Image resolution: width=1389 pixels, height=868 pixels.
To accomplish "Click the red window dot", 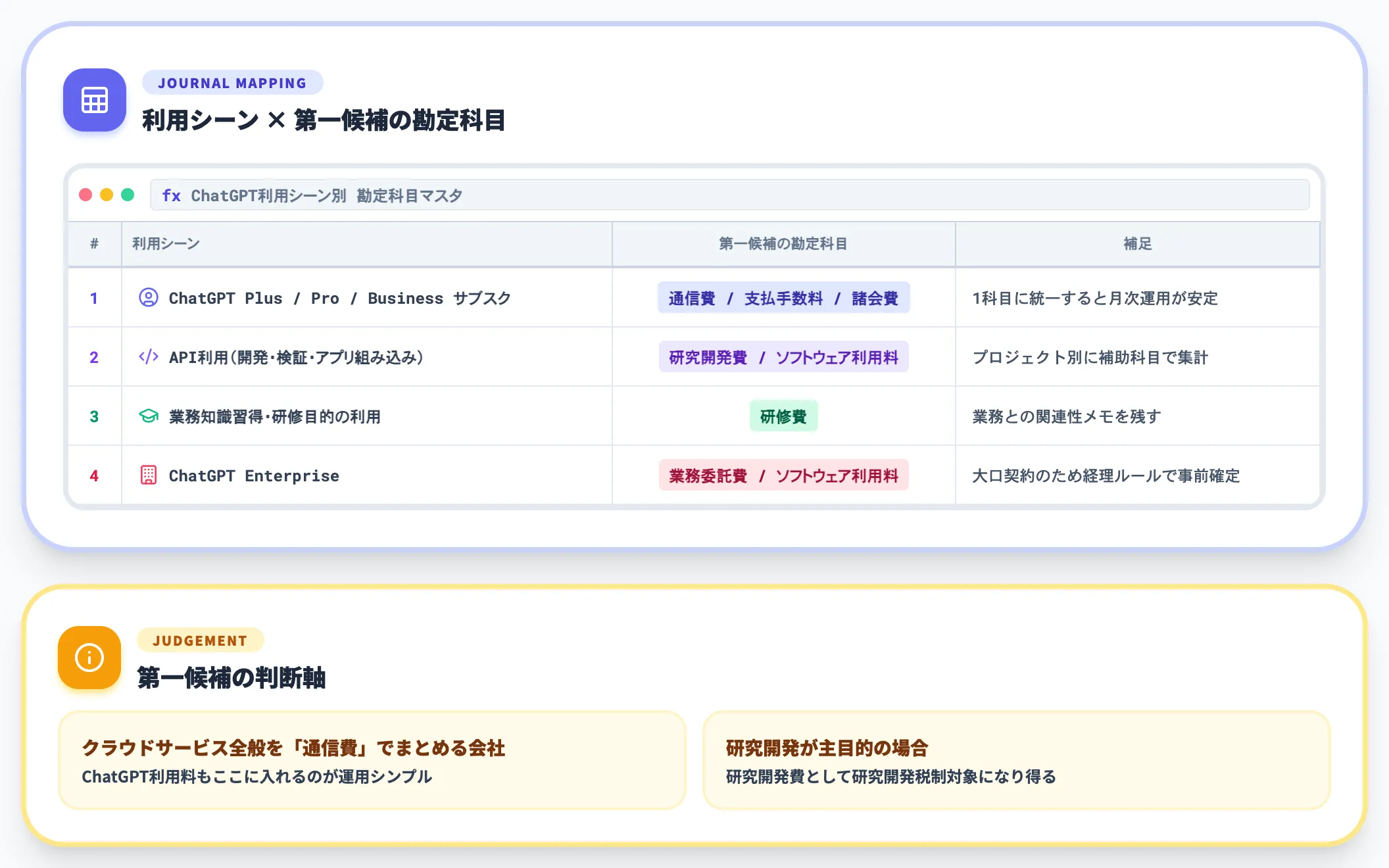I will point(85,195).
